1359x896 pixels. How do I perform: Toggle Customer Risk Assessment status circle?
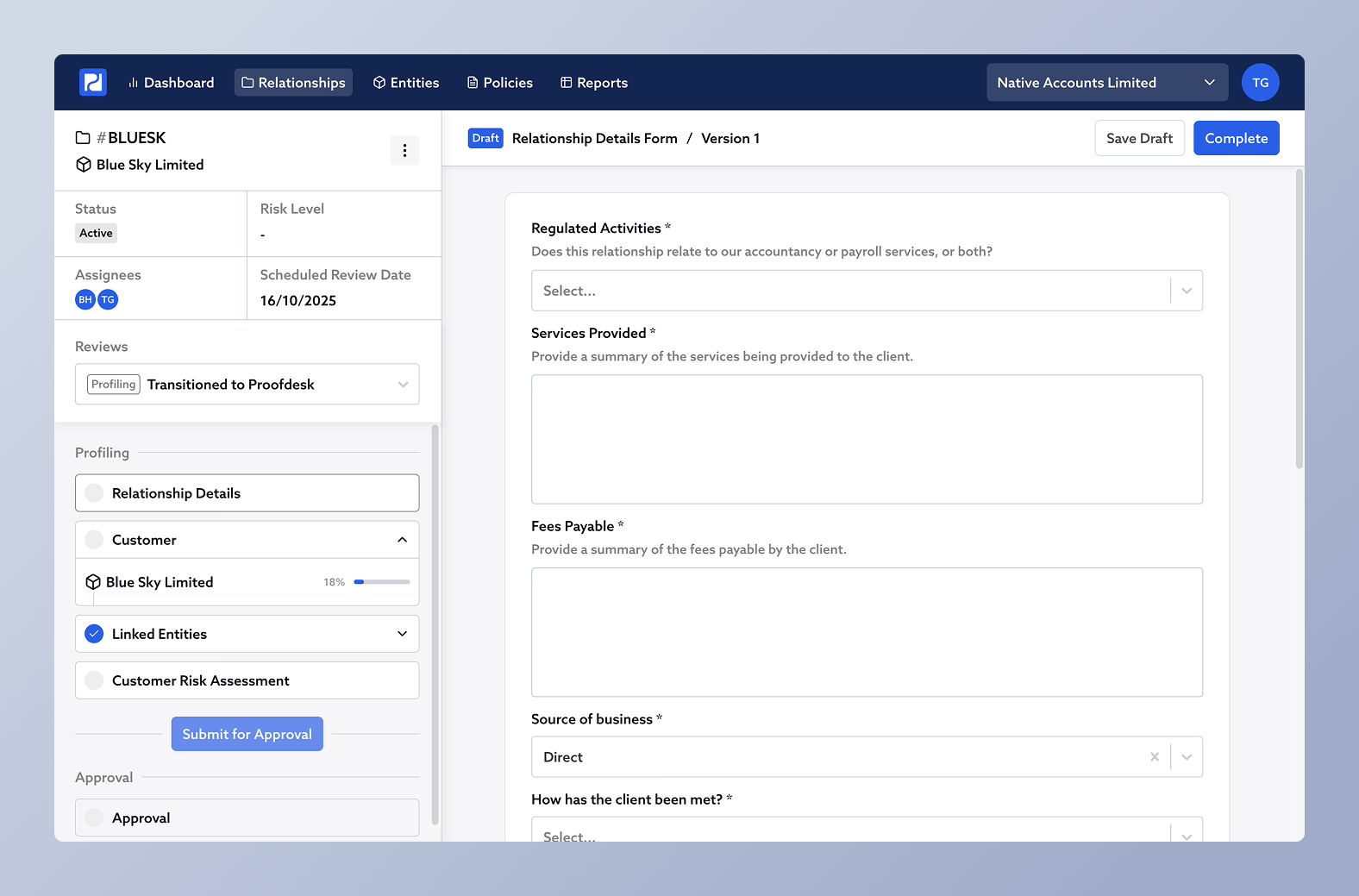95,680
